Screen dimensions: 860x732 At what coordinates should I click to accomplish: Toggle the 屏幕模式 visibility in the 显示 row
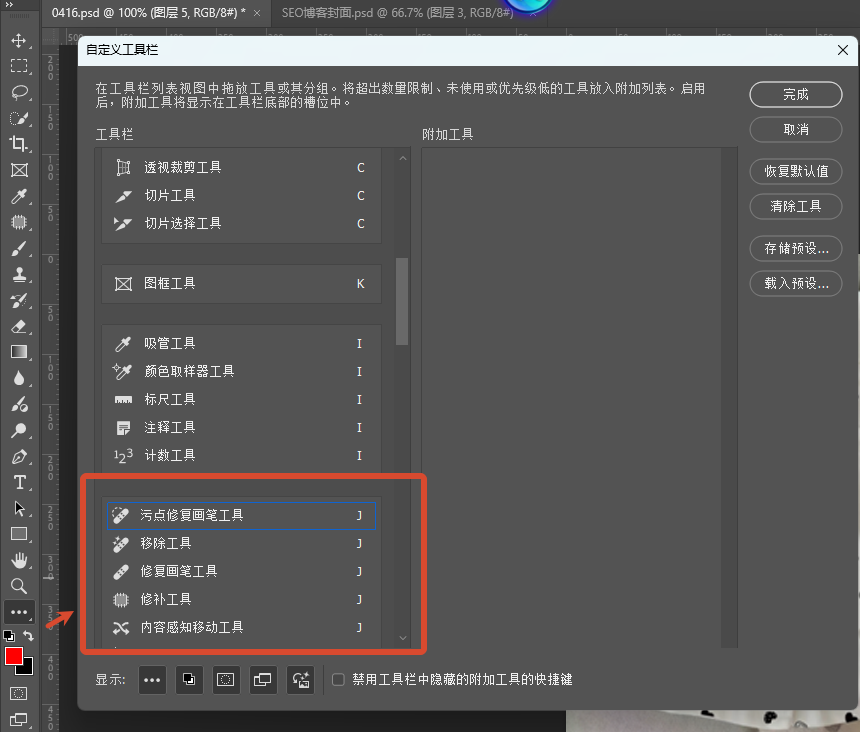coord(262,679)
